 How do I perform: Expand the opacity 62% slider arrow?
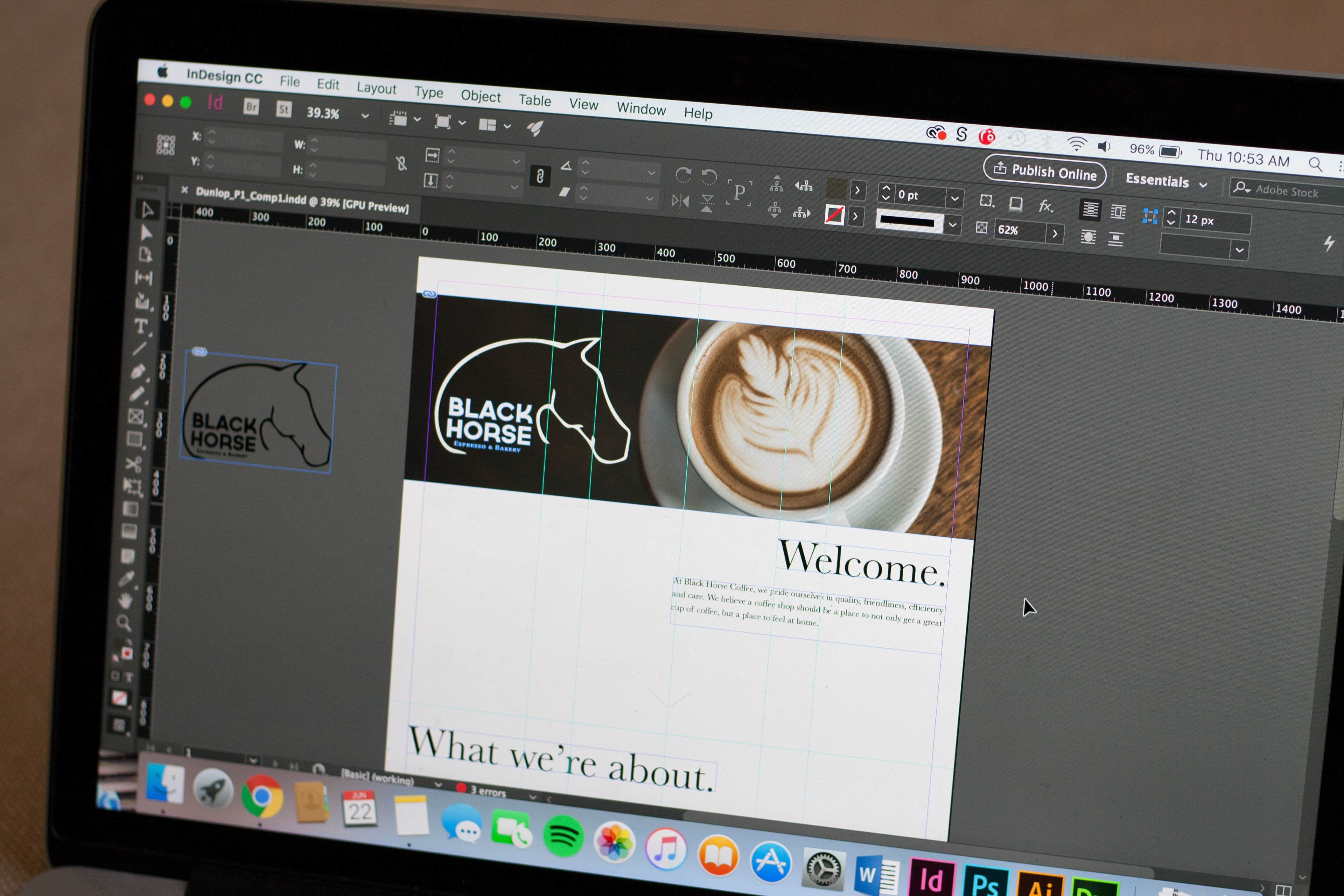(x=1055, y=233)
